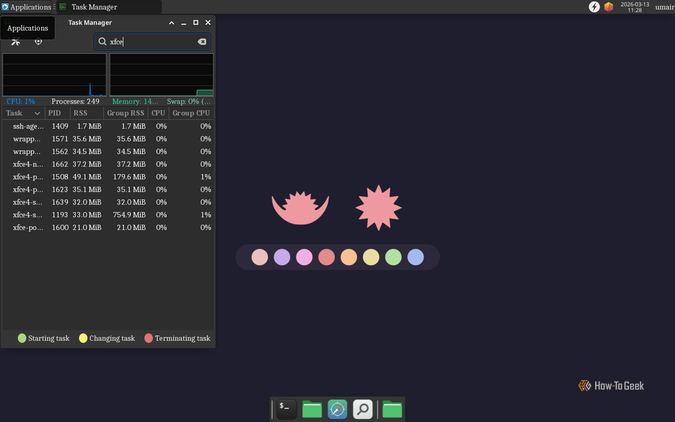The image size is (675, 422).
Task: Click the Memory: 14... status label
Action: [x=135, y=102]
